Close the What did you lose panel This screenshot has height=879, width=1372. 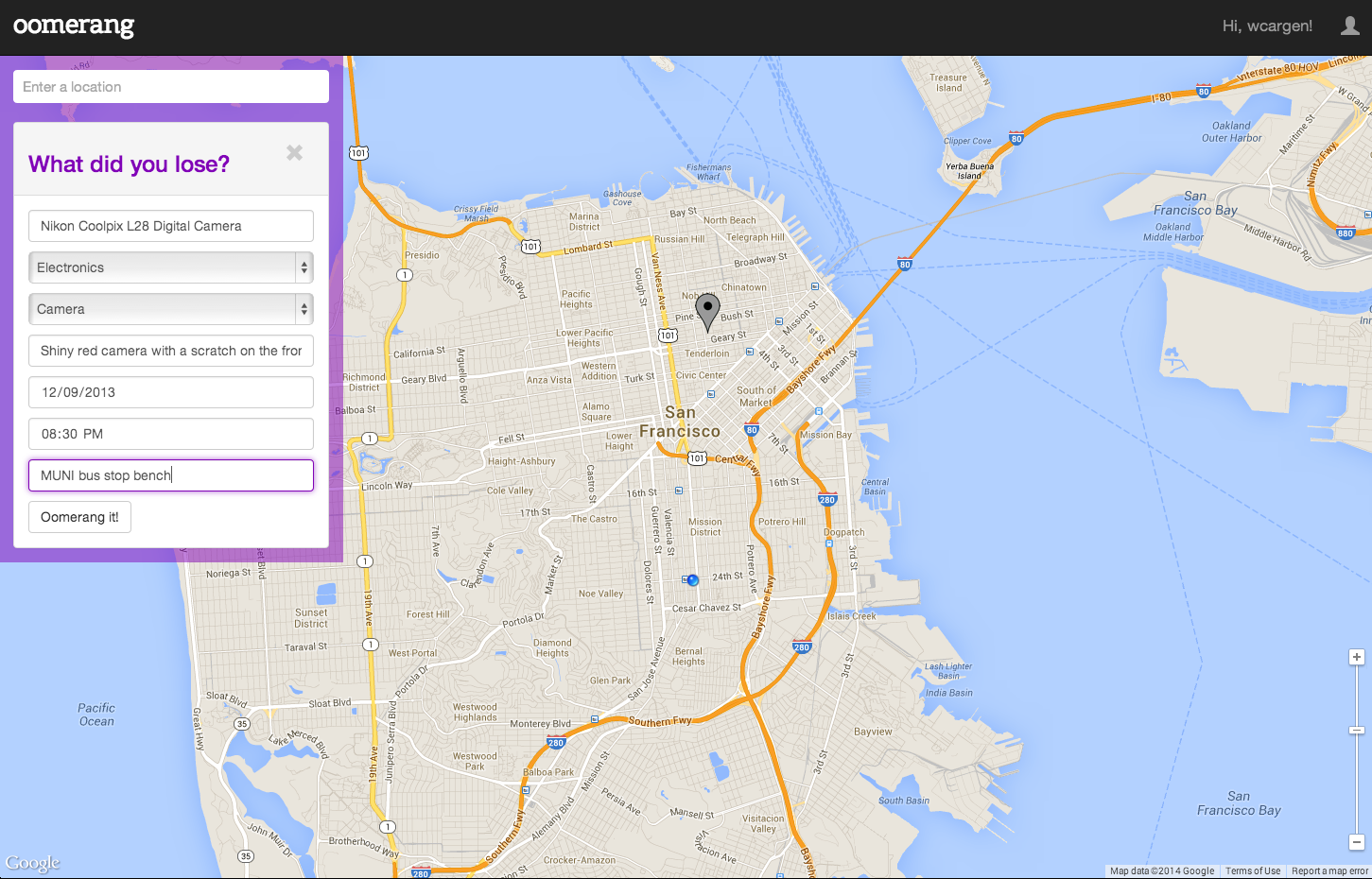(295, 152)
